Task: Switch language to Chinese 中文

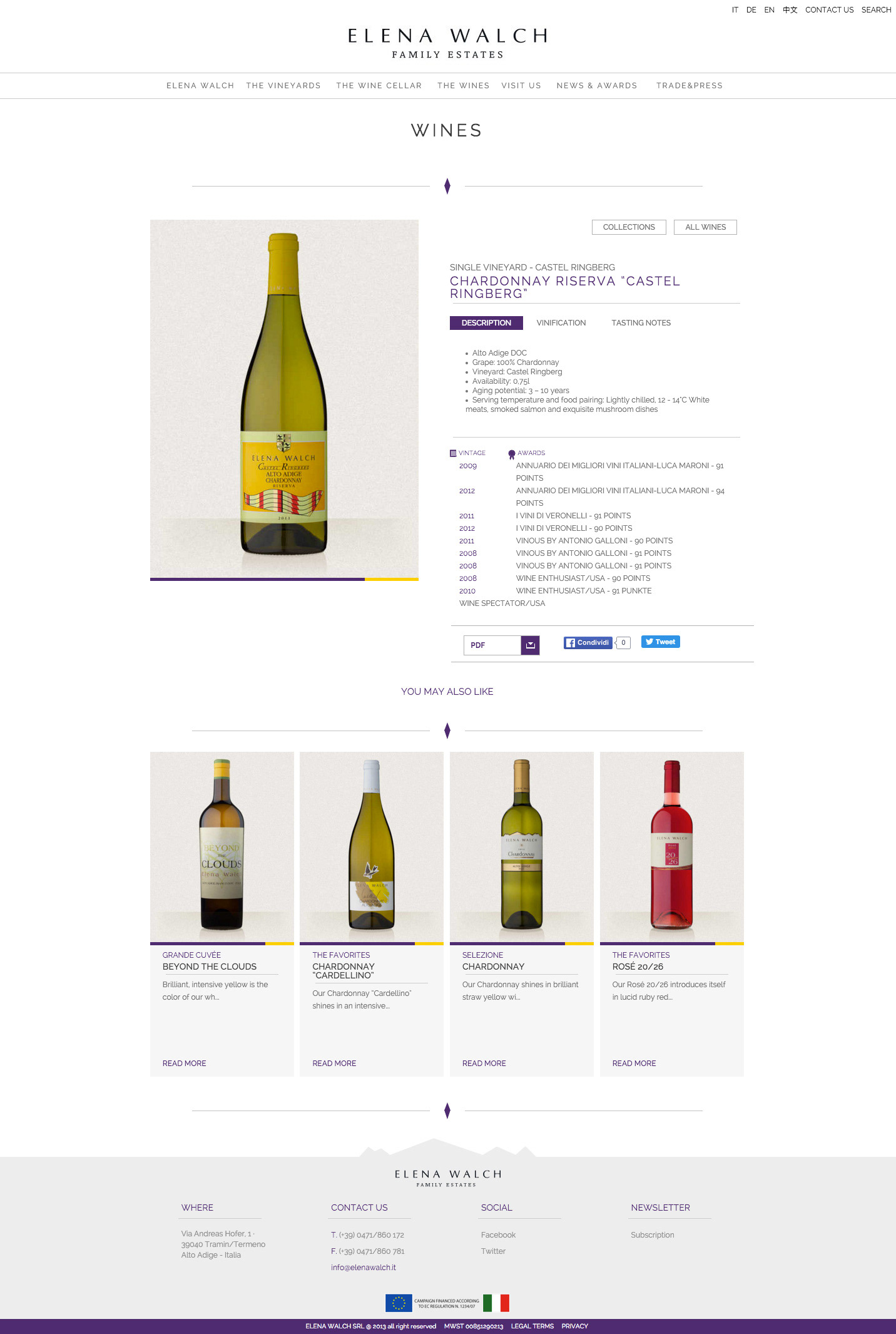Action: (x=790, y=10)
